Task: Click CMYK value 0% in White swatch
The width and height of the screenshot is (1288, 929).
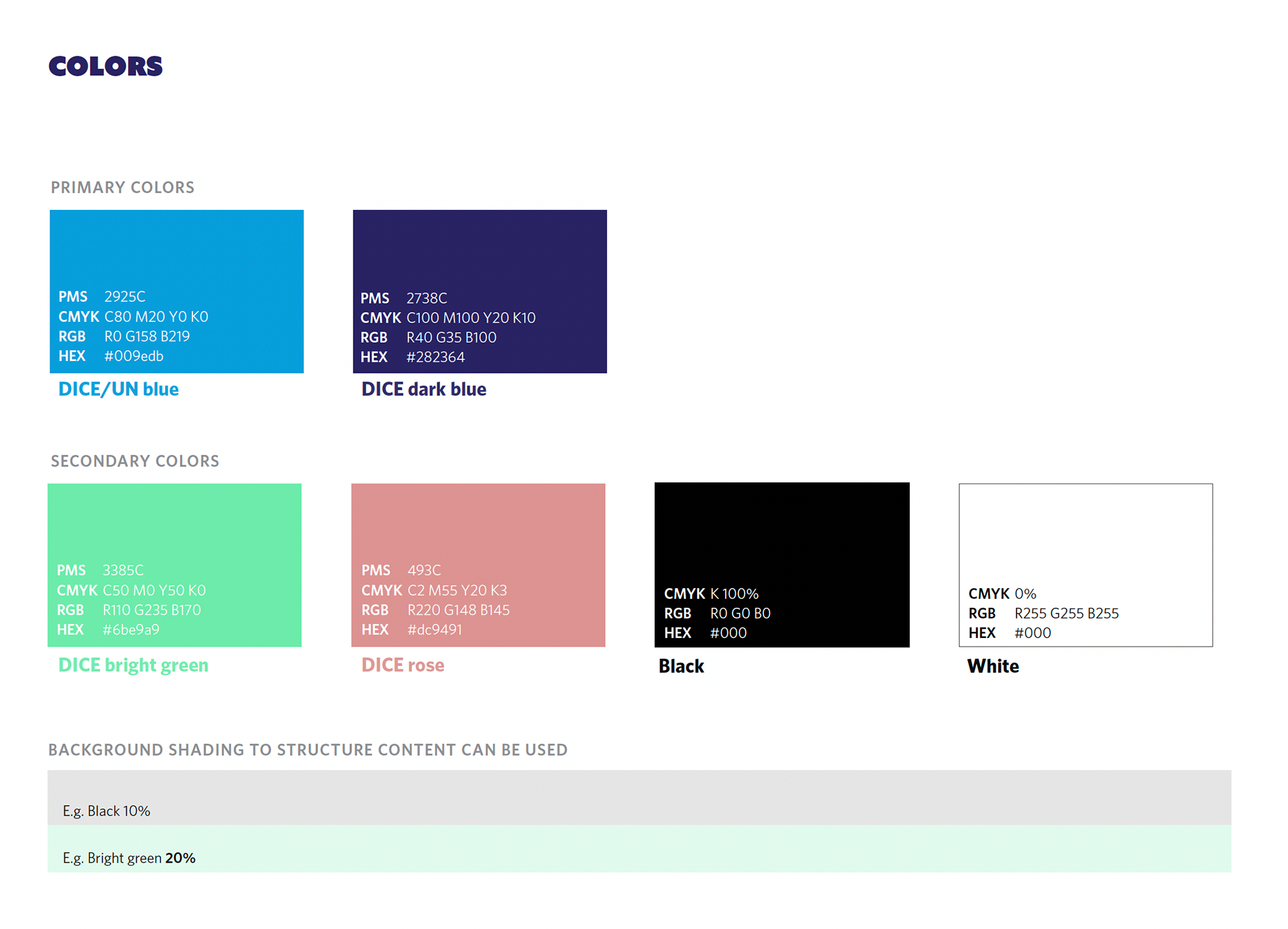Action: click(1025, 594)
